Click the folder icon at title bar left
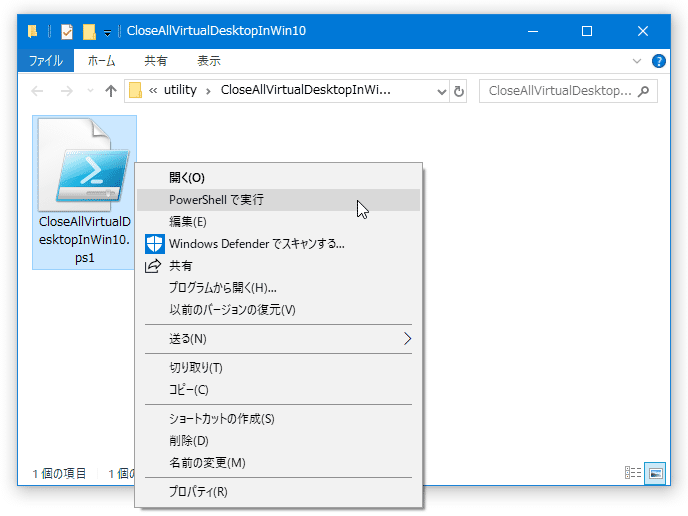688x516 pixels. [x=32, y=31]
